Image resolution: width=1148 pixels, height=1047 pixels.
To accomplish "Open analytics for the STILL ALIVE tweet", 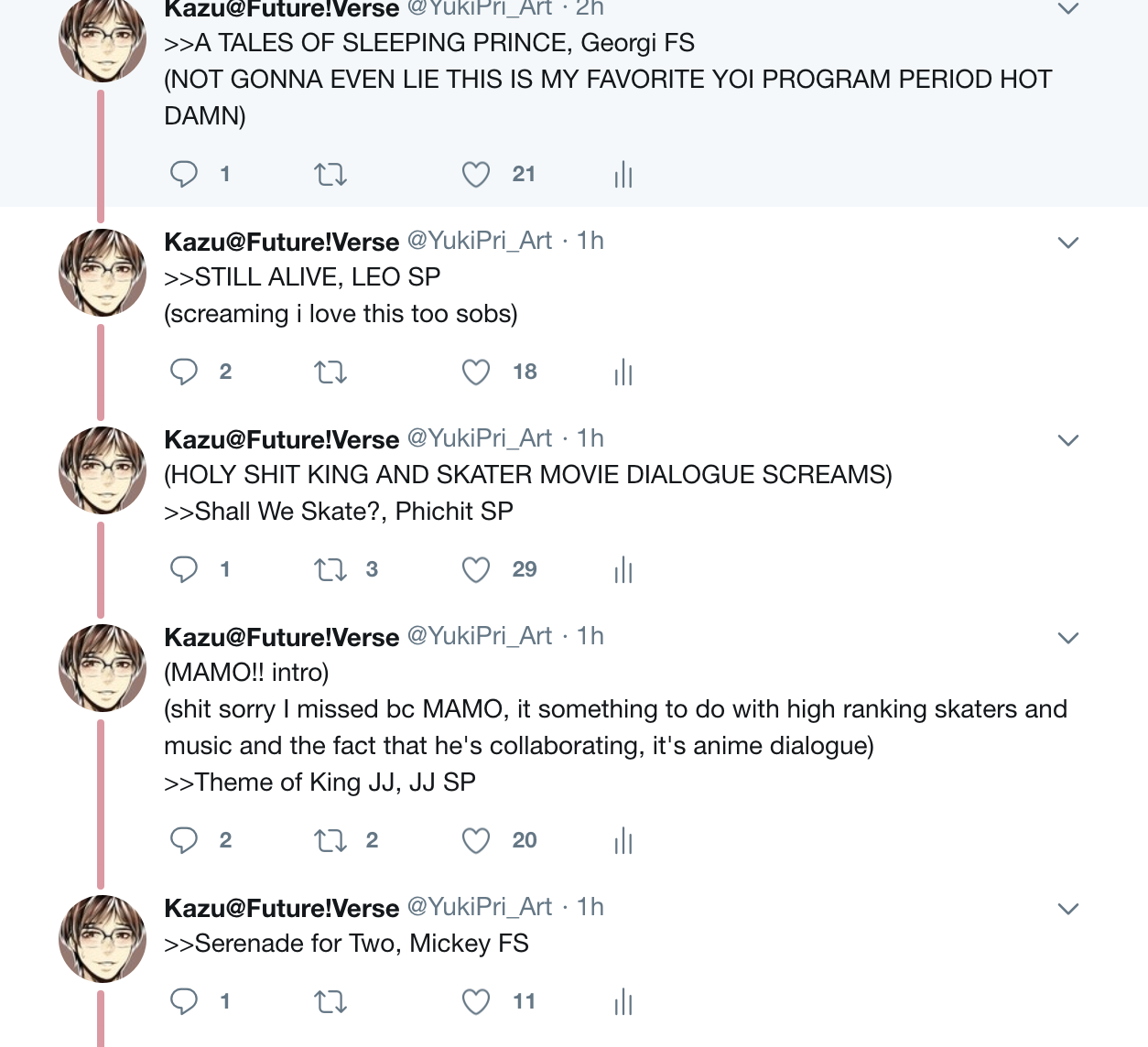I will click(623, 372).
